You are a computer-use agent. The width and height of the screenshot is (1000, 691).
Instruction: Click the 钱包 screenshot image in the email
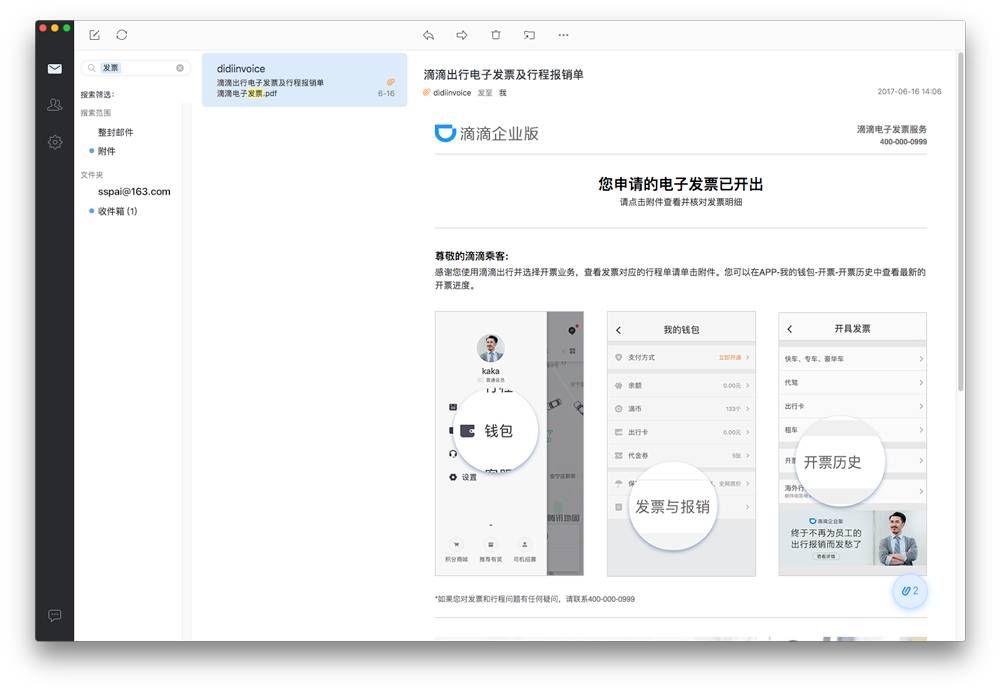click(509, 443)
